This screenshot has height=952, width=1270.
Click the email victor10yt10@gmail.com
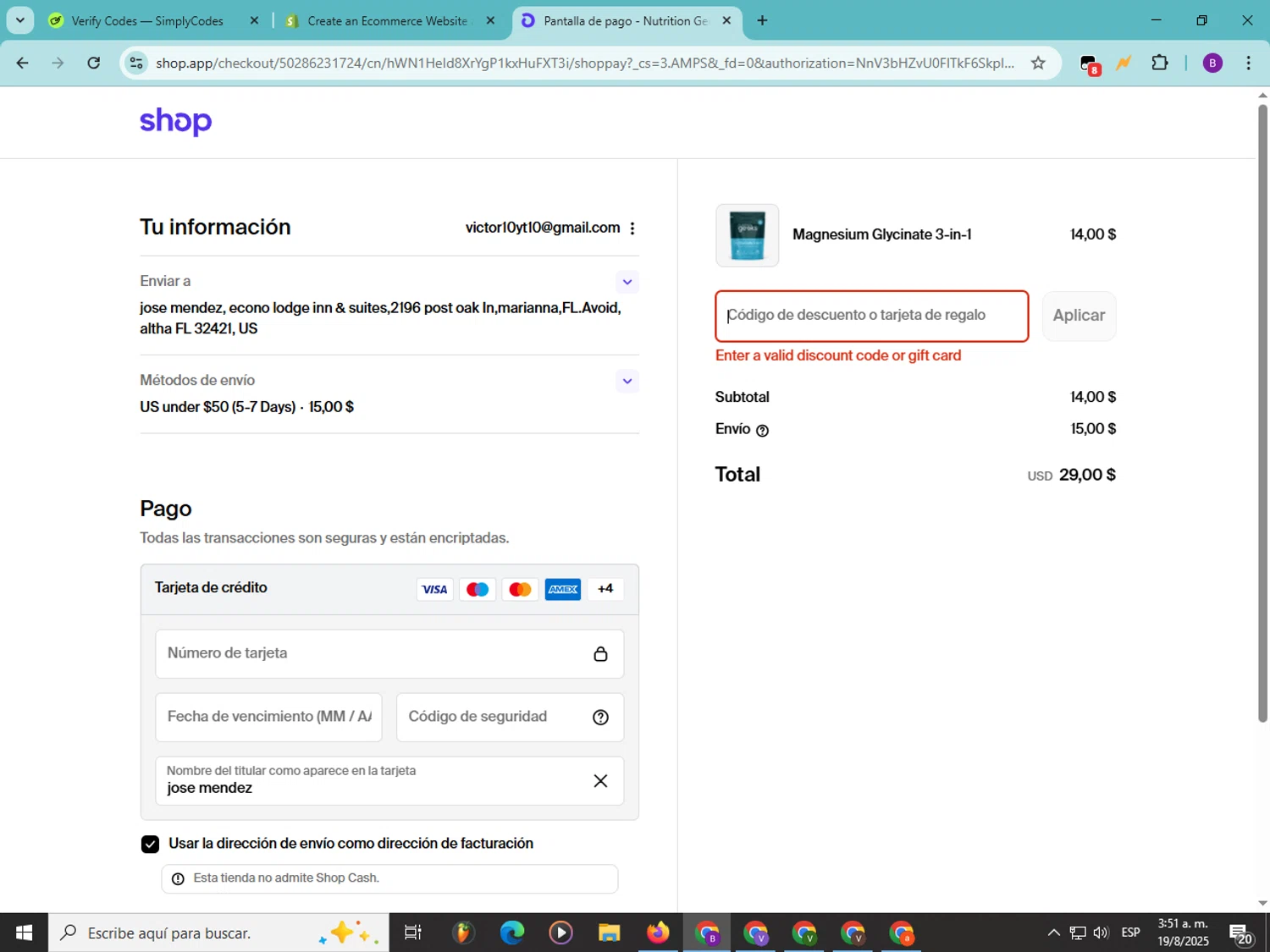543,228
